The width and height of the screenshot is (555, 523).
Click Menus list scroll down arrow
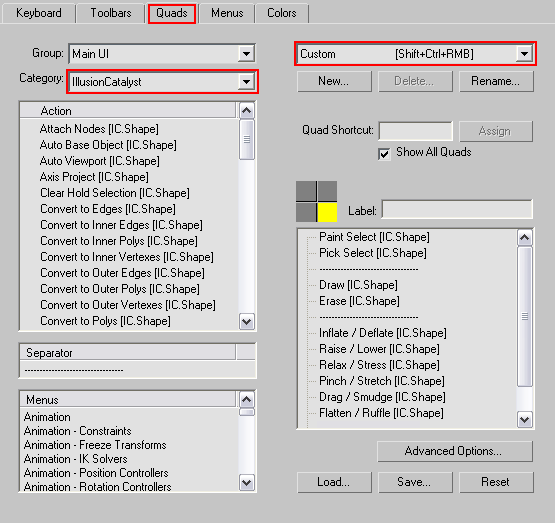[x=246, y=483]
